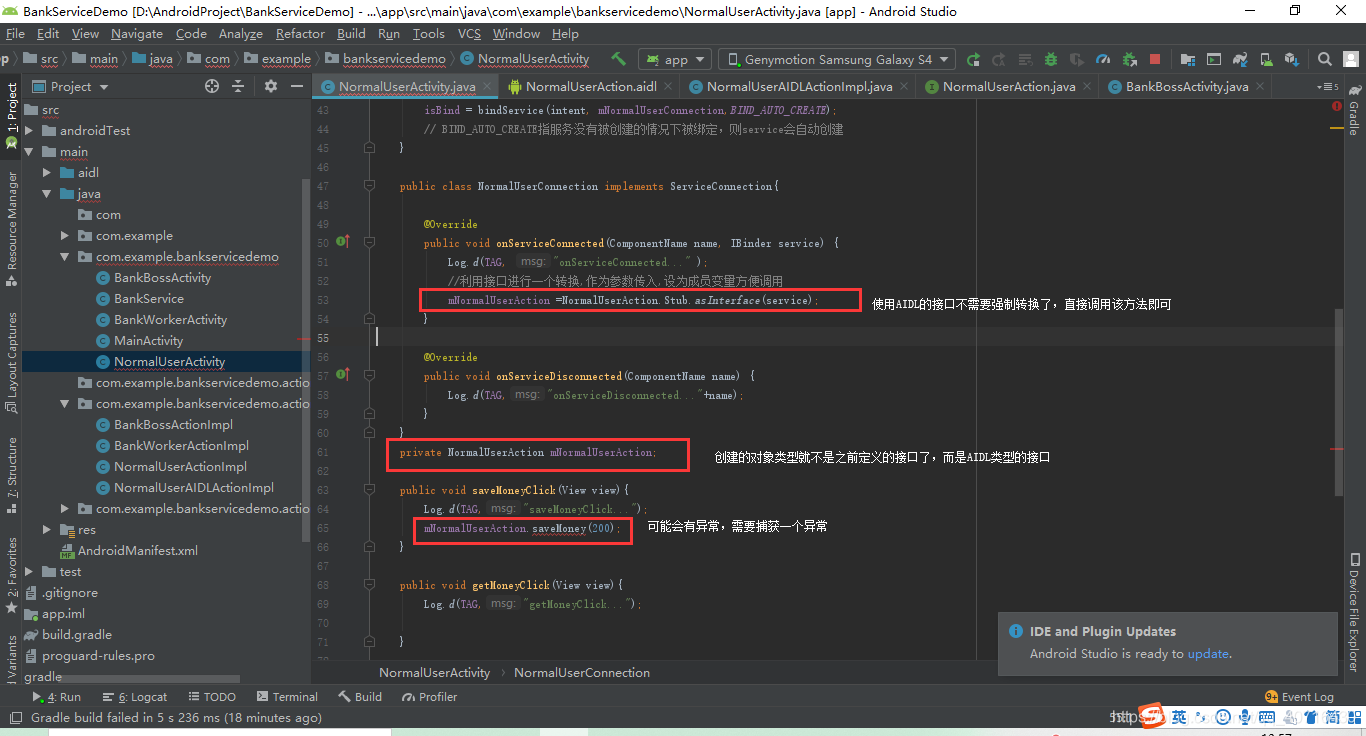Toggle the Logcat tool window
This screenshot has height=736, width=1366.
pyautogui.click(x=136, y=697)
